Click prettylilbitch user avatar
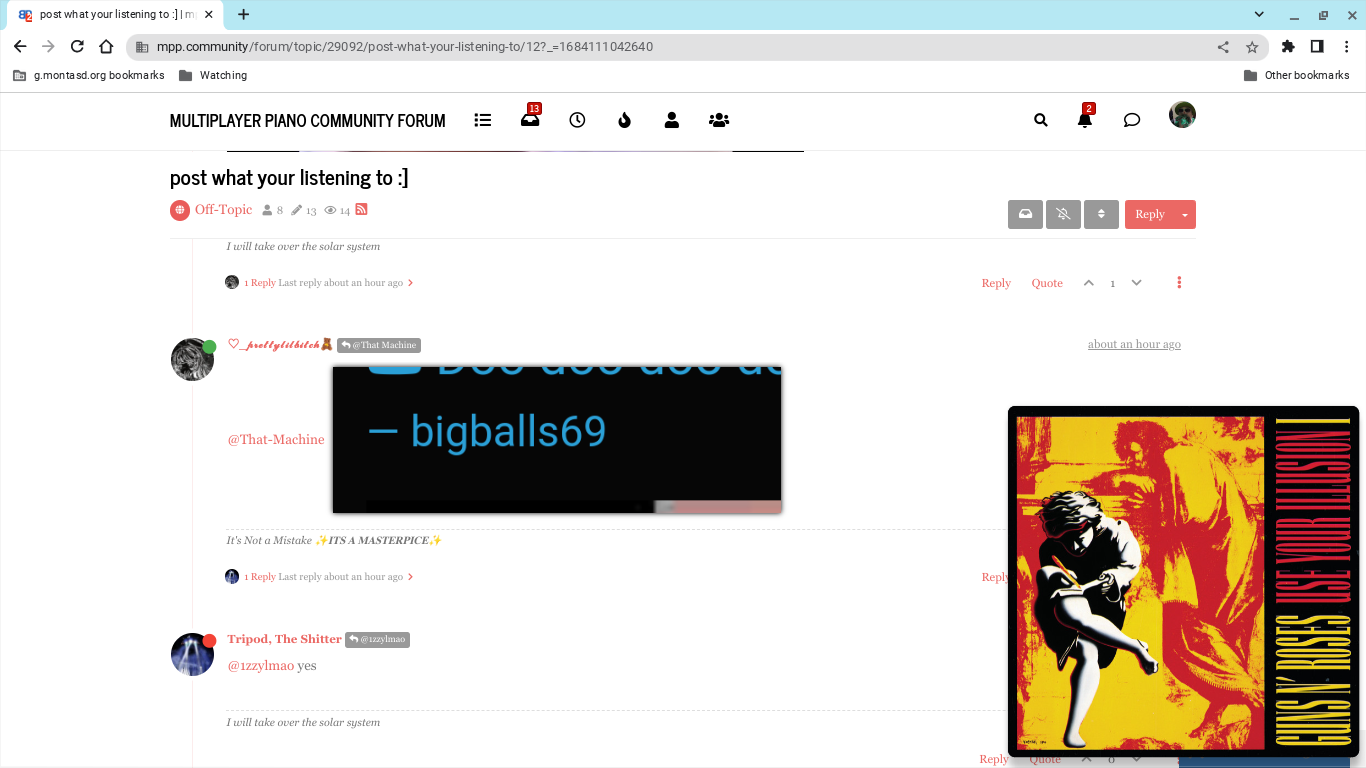This screenshot has height=768, width=1366. [x=192, y=360]
